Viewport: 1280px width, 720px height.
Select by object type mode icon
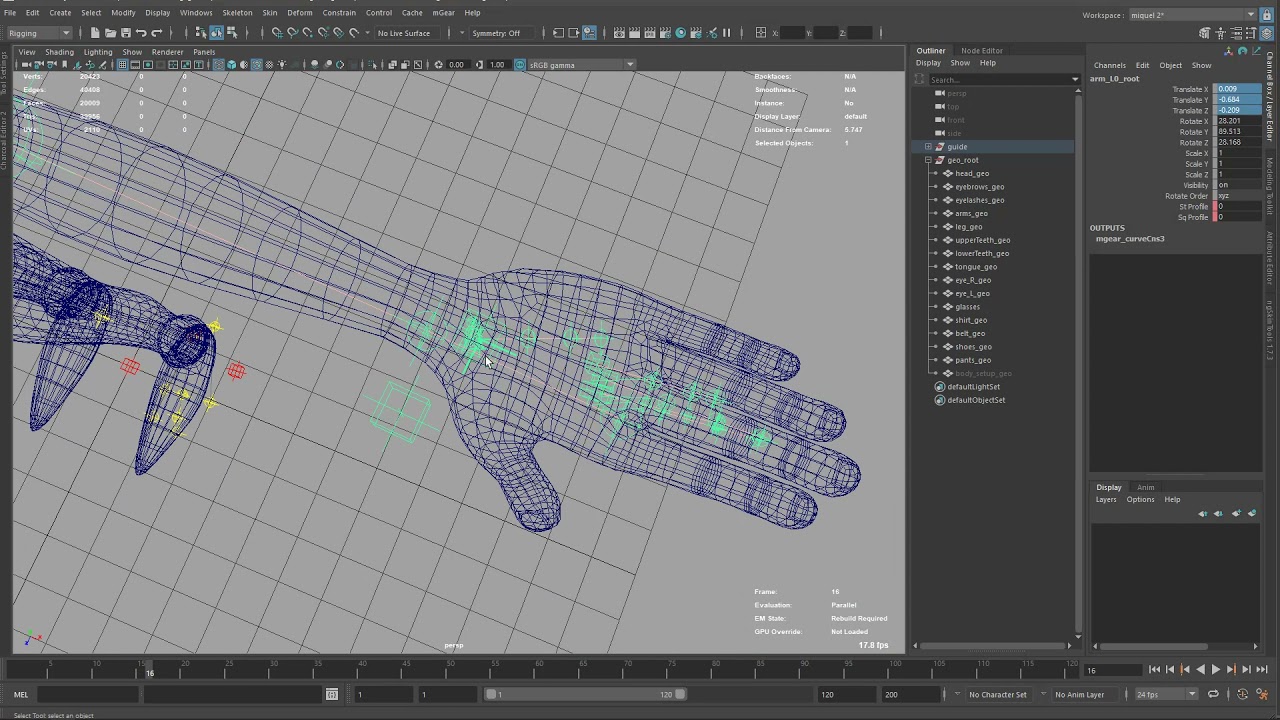pos(216,33)
